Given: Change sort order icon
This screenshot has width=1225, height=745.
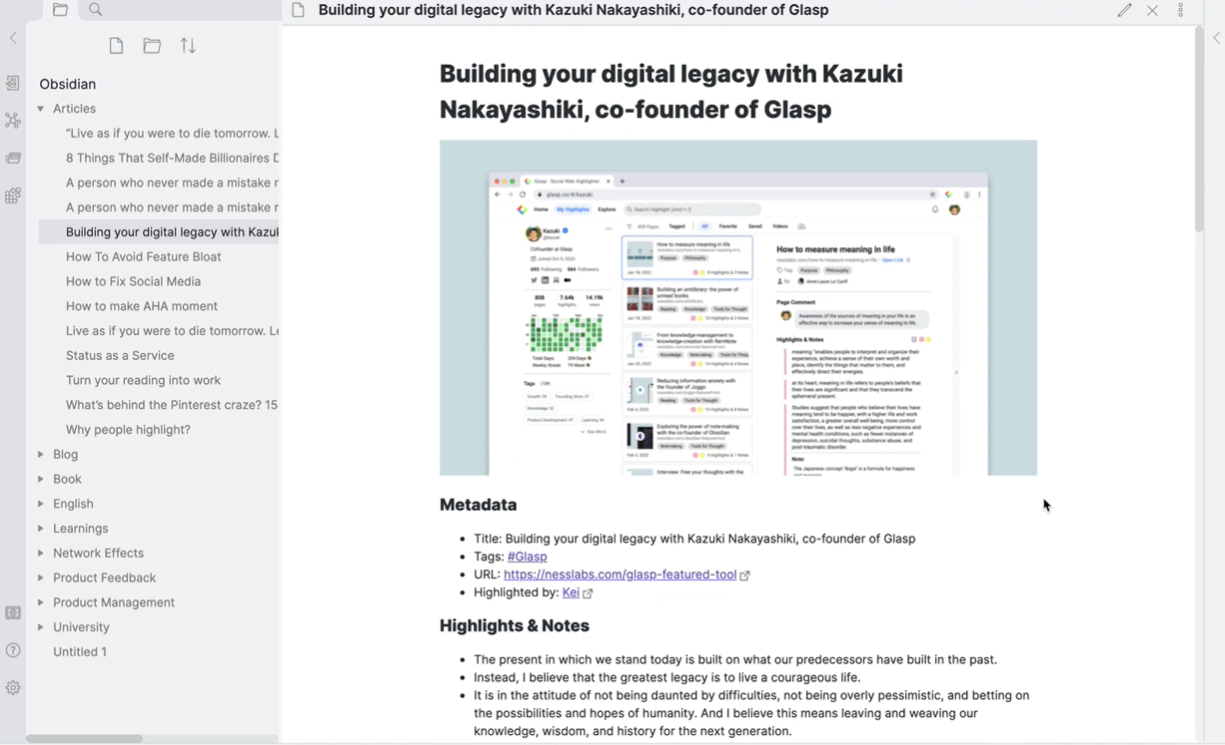Looking at the screenshot, I should click(x=188, y=46).
